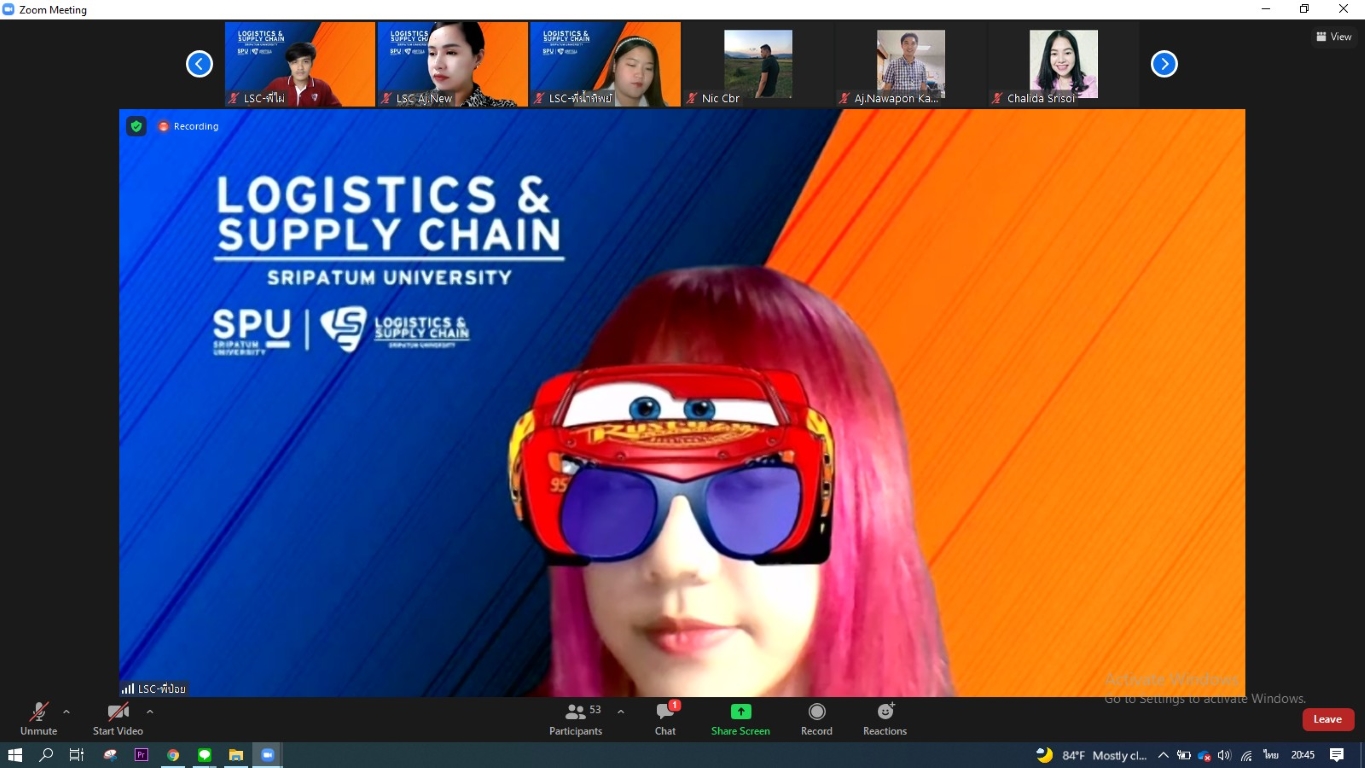Expand the arrow next to Participants
This screenshot has width=1365, height=768.
[x=621, y=712]
